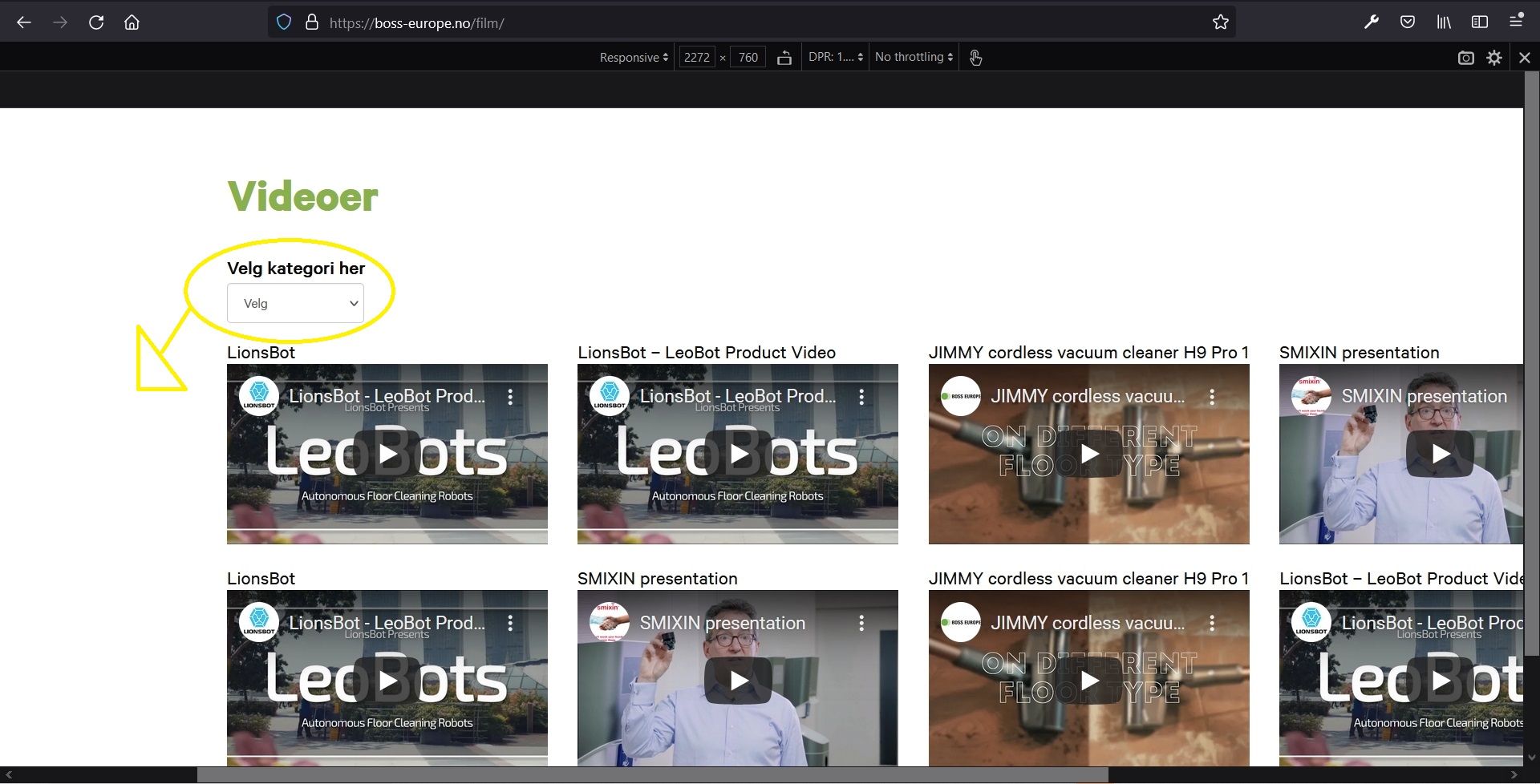Open 'SMIXIN presentation' player title, bottom row
This screenshot has height=784, width=1540.
coord(723,623)
